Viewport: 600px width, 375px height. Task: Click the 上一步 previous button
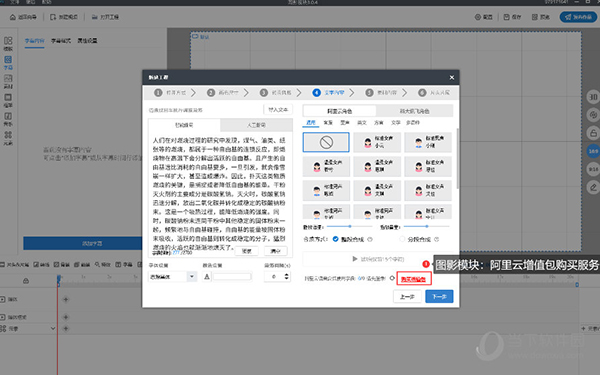[x=407, y=297]
